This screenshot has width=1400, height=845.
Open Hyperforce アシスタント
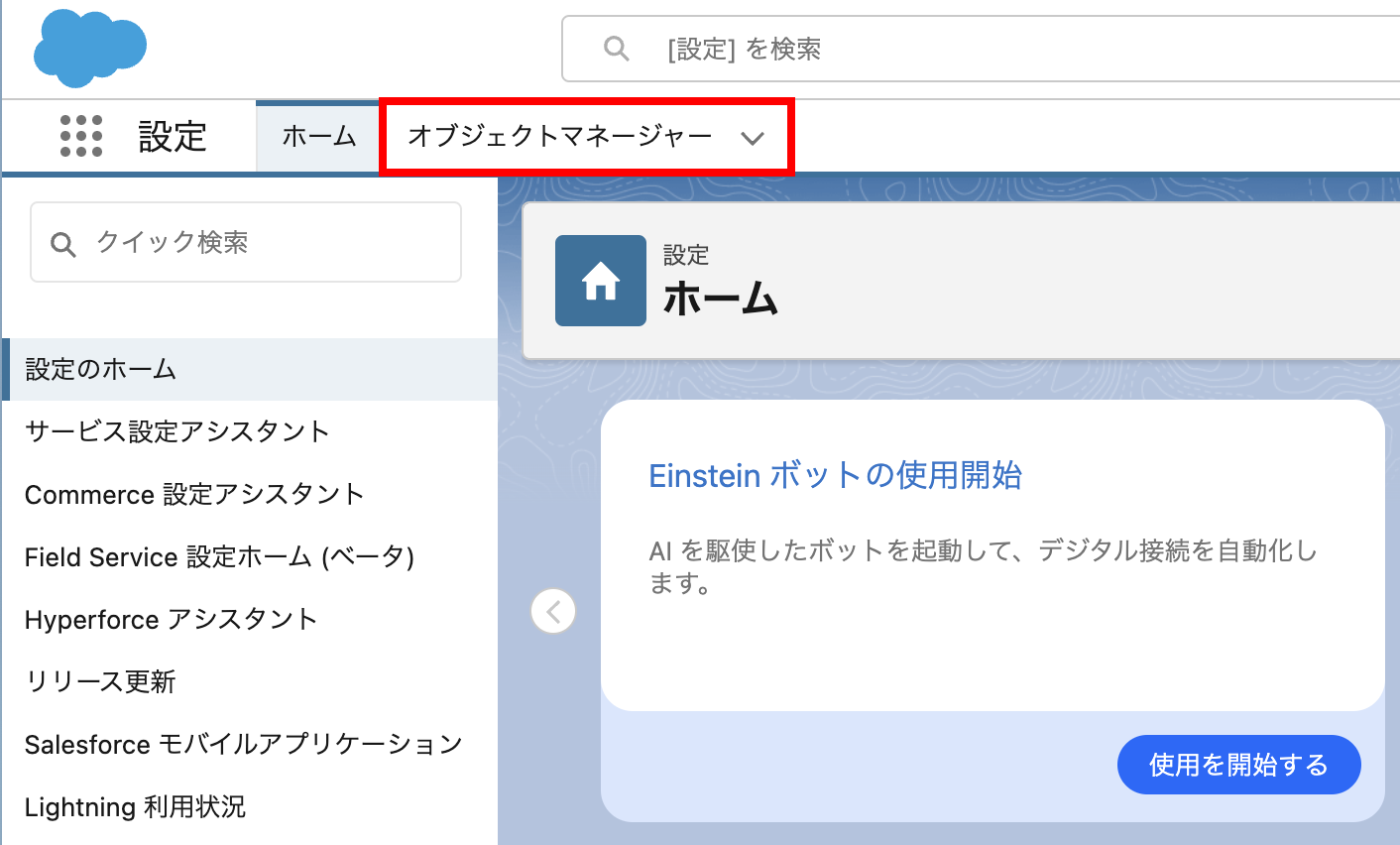tap(171, 620)
